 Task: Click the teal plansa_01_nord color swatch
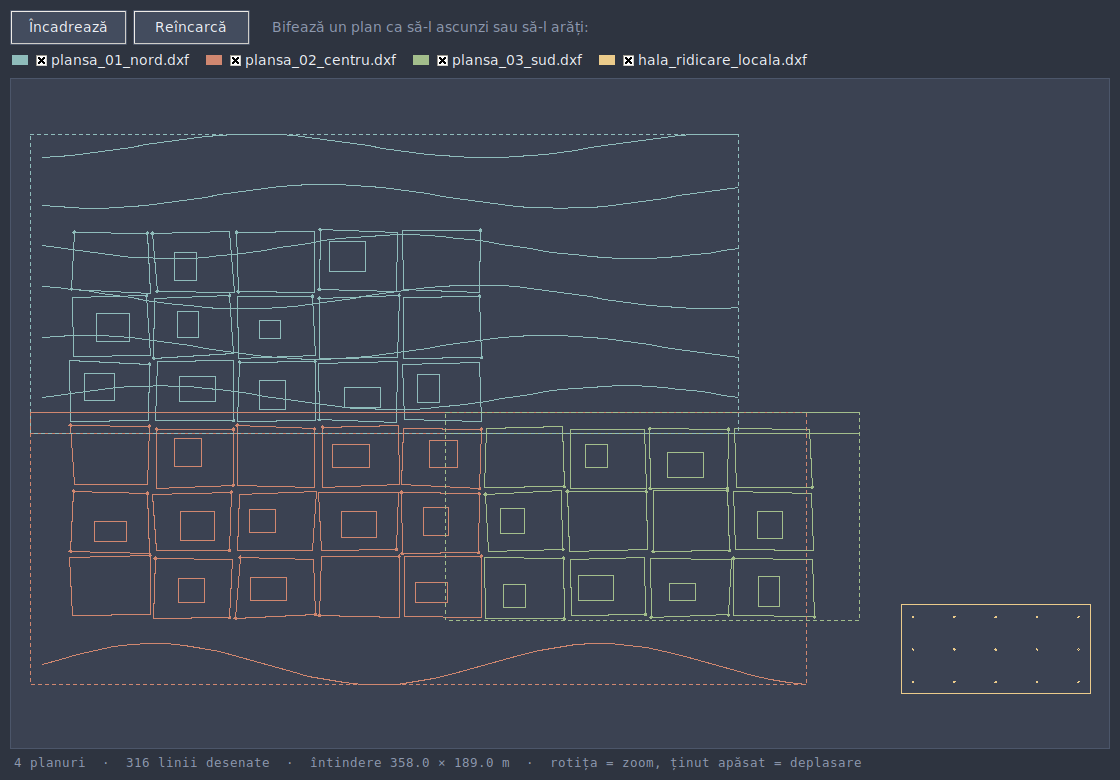pos(20,60)
